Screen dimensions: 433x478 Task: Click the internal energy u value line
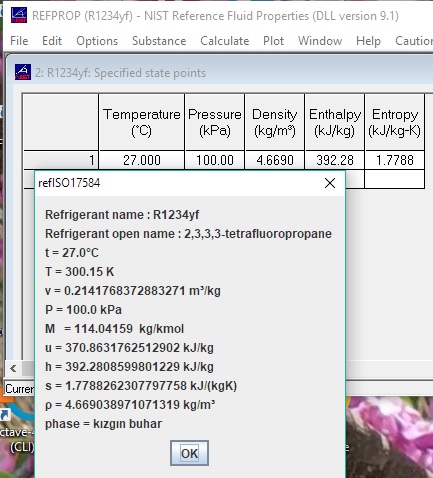tap(129, 348)
